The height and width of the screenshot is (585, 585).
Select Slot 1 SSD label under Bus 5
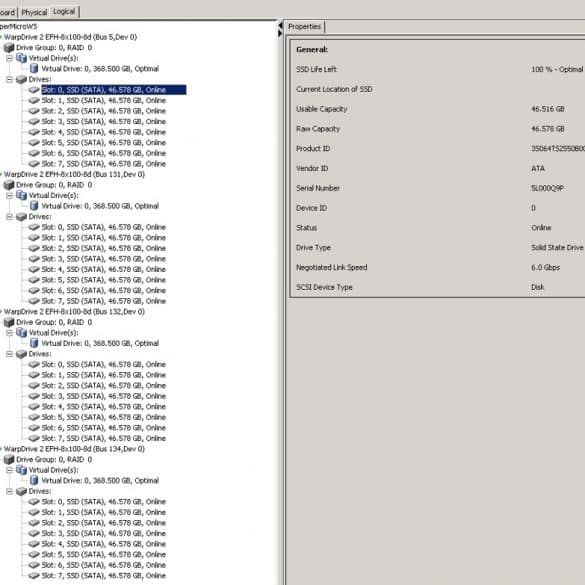[104, 101]
